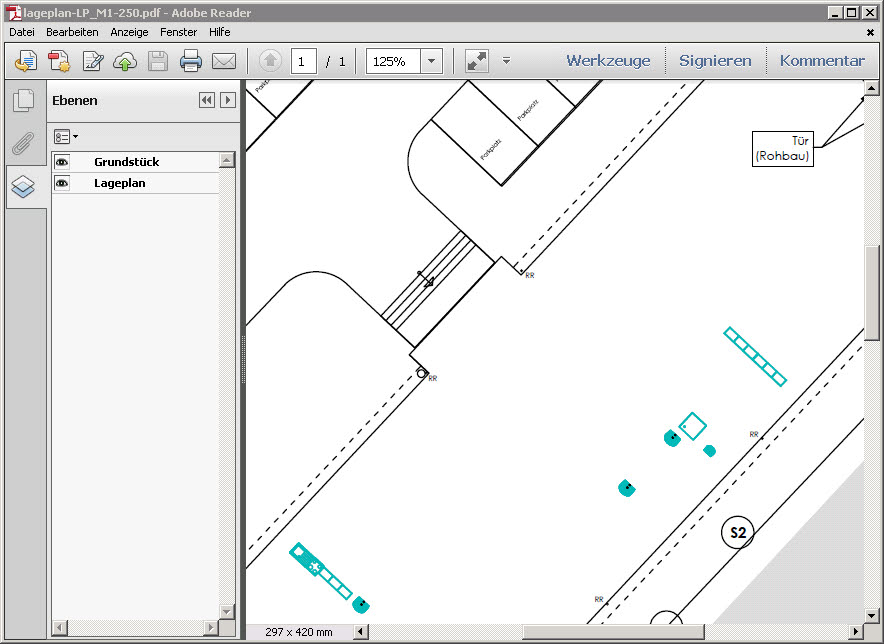Image resolution: width=884 pixels, height=644 pixels.
Task: Close the document with the menu bar X
Action: [x=870, y=33]
